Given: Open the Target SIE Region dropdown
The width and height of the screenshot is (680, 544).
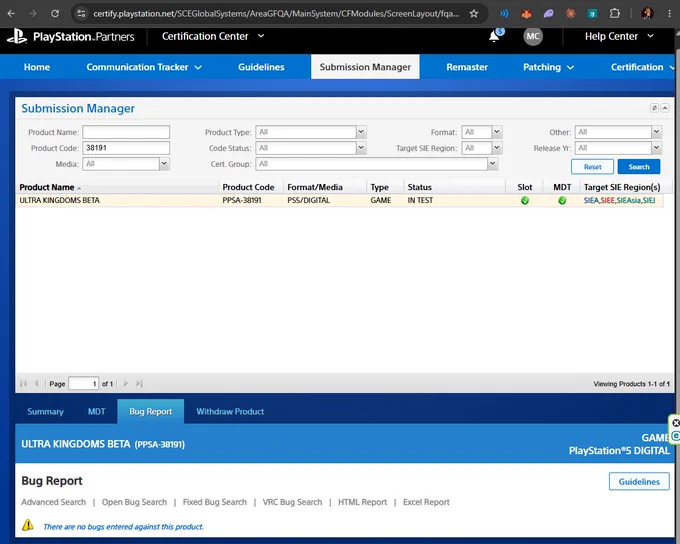Looking at the screenshot, I should point(497,148).
